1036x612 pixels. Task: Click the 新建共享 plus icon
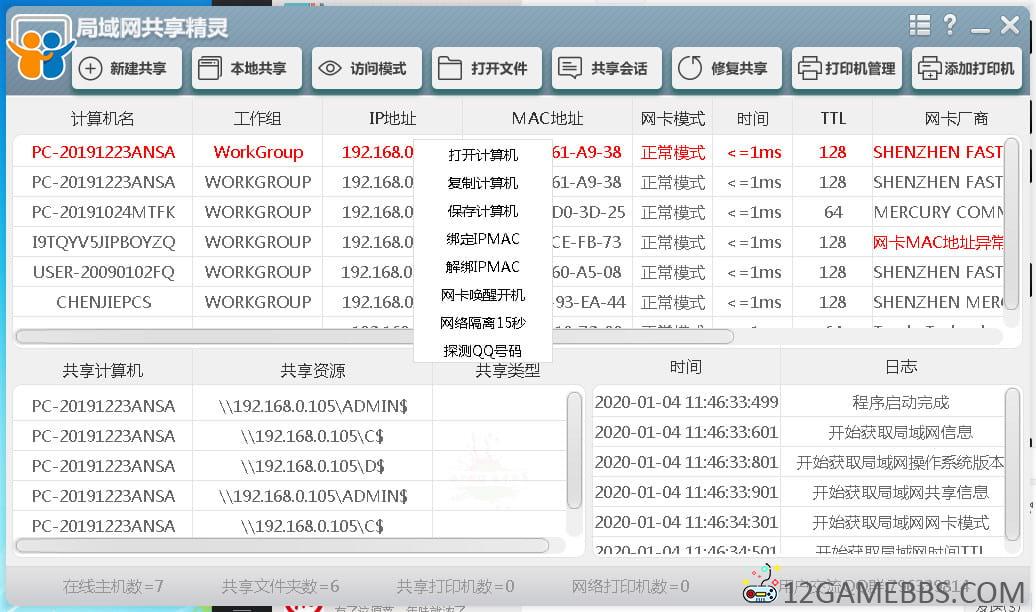click(x=91, y=69)
